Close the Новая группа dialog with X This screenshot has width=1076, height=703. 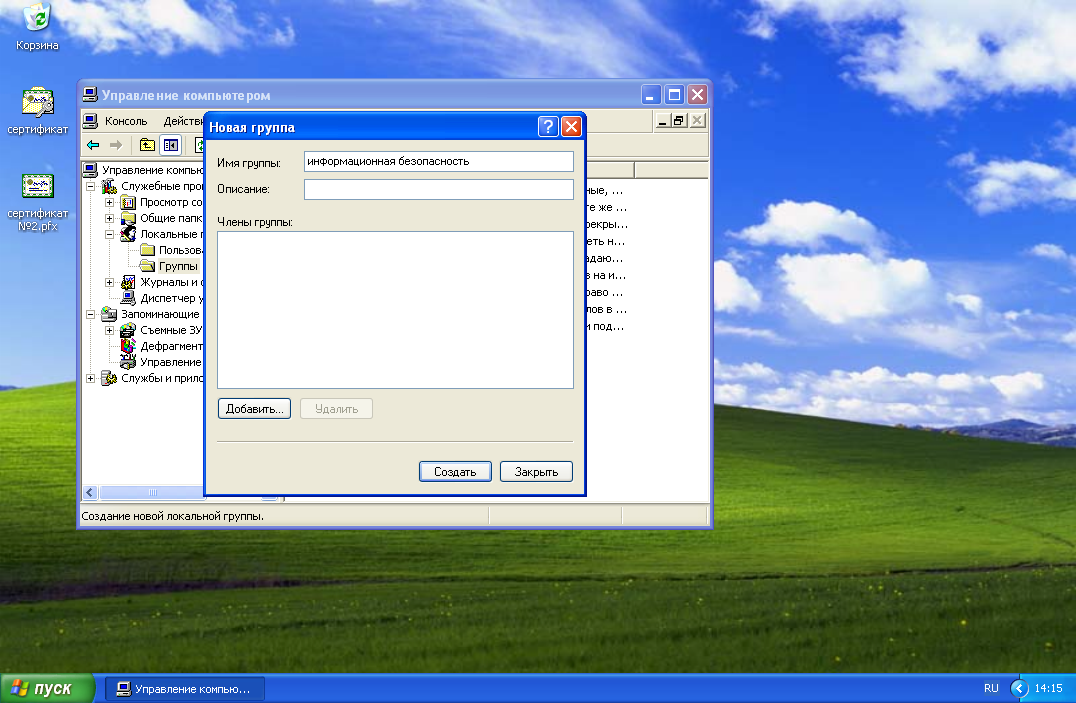point(571,126)
